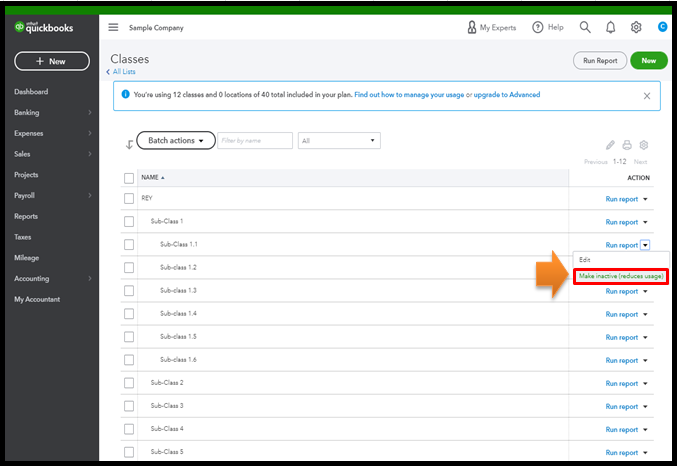Open Accounting in the sidebar
Viewport: 677px width, 466px height.
32,279
